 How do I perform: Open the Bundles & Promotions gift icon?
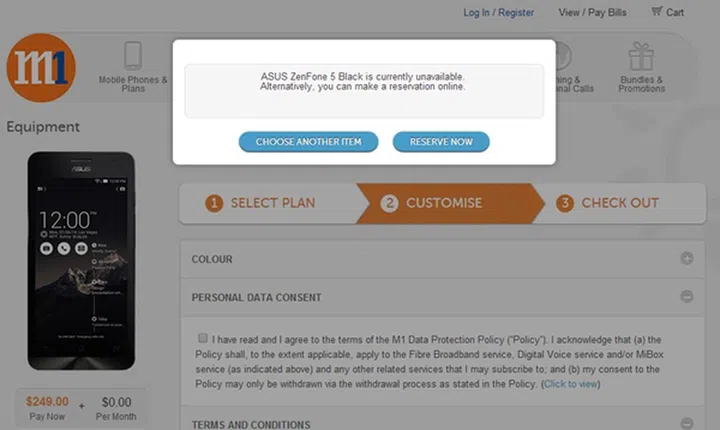(x=641, y=57)
